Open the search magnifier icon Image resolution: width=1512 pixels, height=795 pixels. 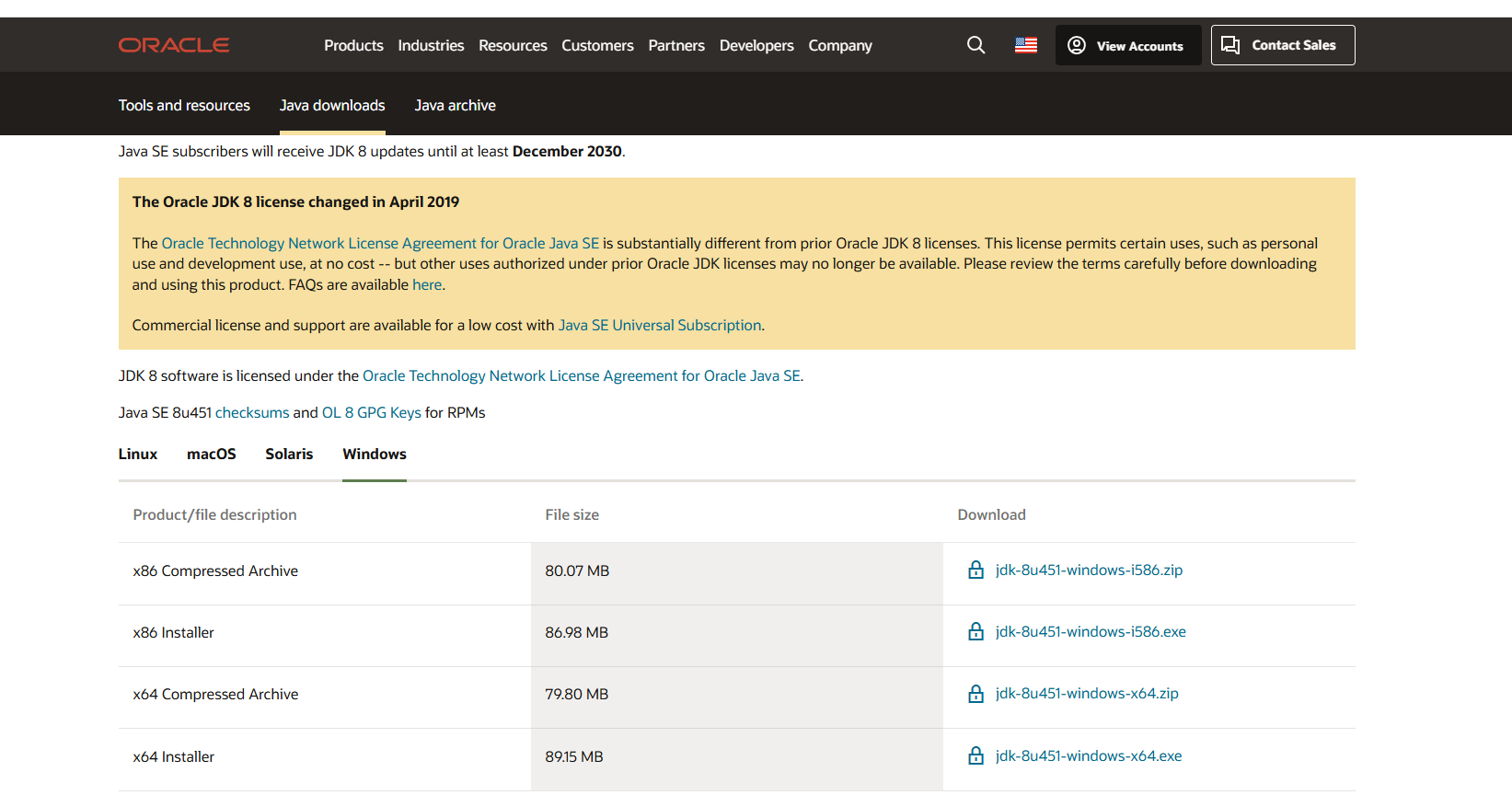(976, 45)
